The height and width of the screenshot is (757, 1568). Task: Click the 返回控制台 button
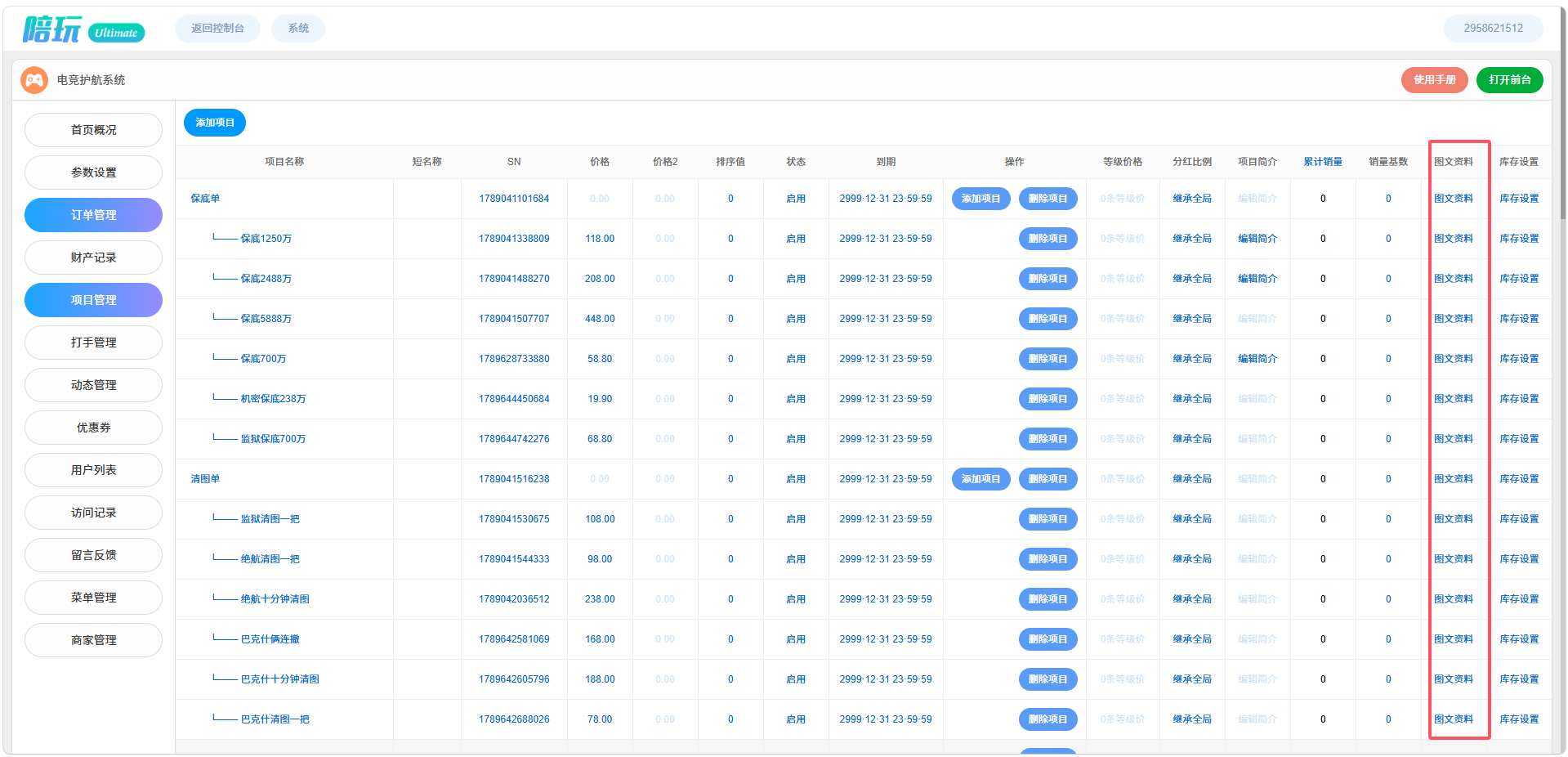(x=217, y=28)
